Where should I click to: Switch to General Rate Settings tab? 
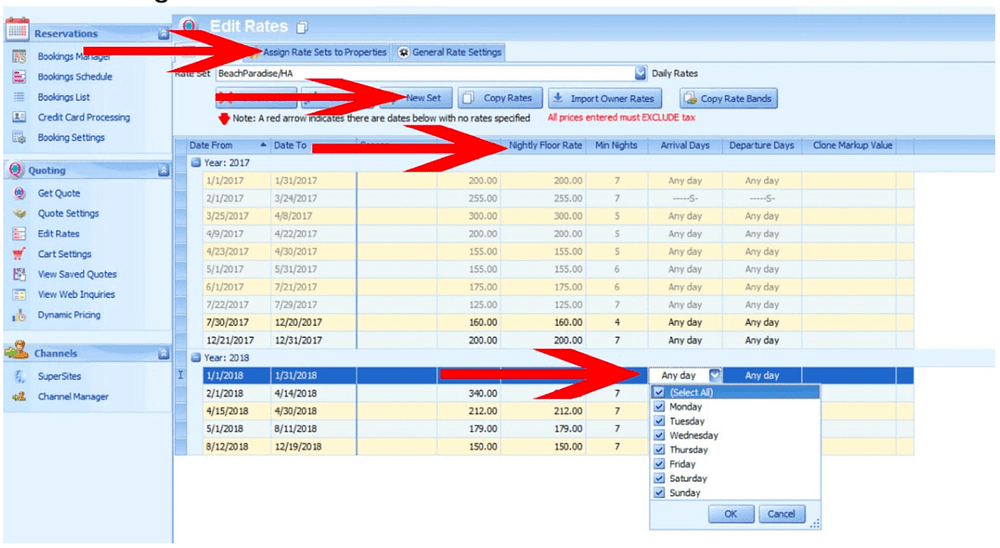point(450,52)
